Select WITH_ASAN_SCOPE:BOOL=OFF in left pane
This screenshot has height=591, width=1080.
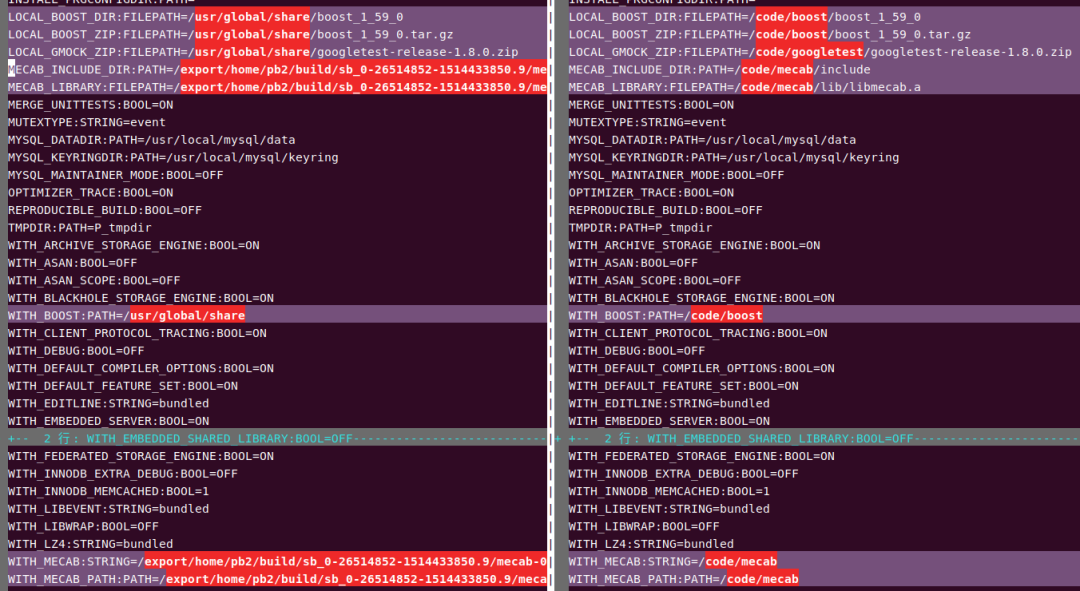(94, 280)
